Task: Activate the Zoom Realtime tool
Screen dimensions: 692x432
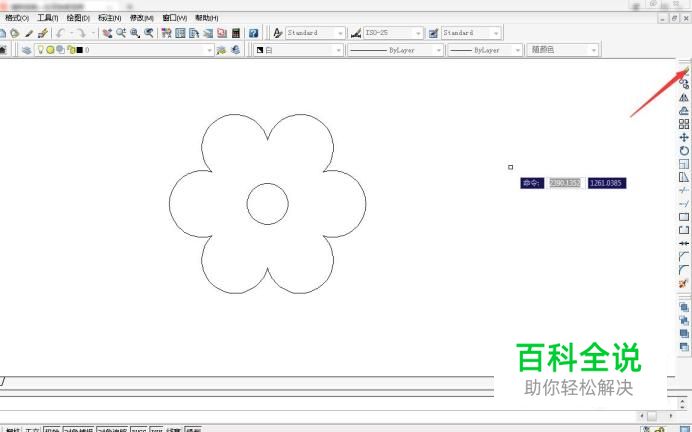Action: [121, 33]
